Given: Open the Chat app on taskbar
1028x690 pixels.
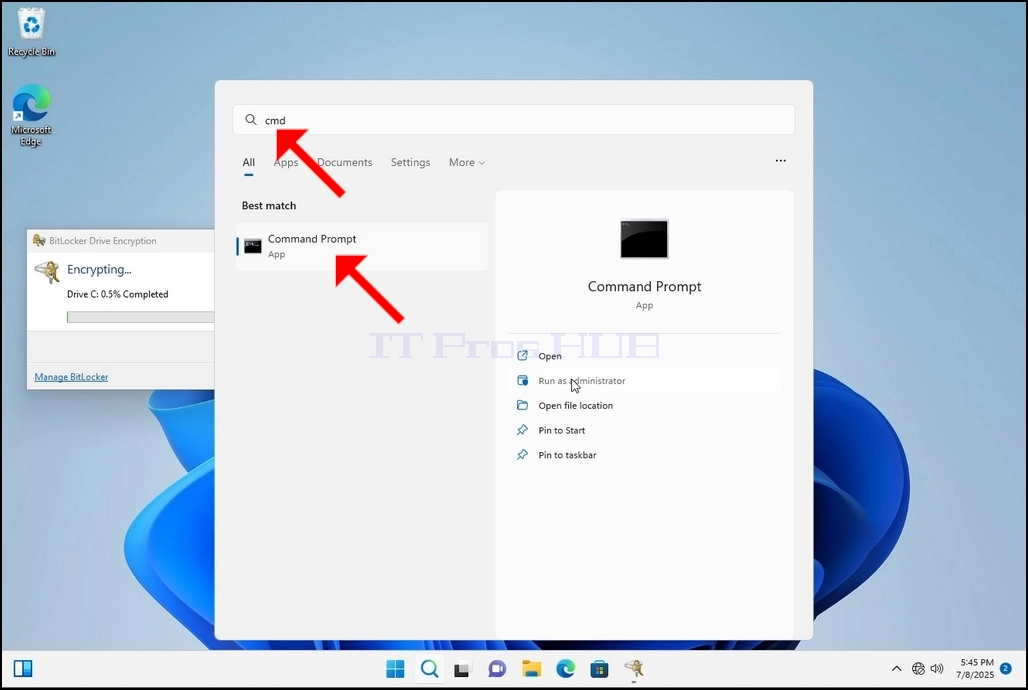Looking at the screenshot, I should coord(497,668).
